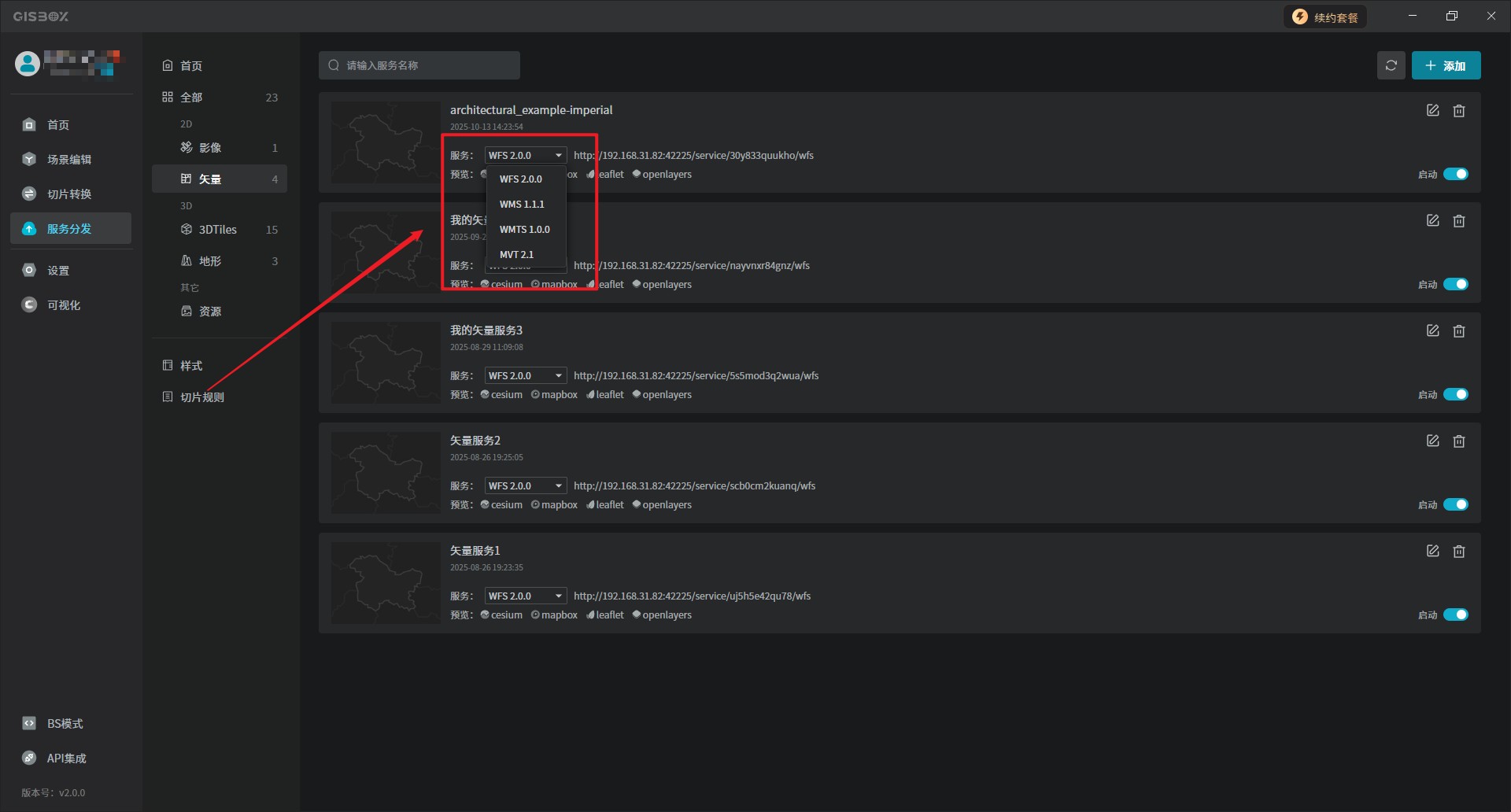Delete the 矢量服务2 service entry
This screenshot has width=1511, height=812.
click(x=1458, y=441)
